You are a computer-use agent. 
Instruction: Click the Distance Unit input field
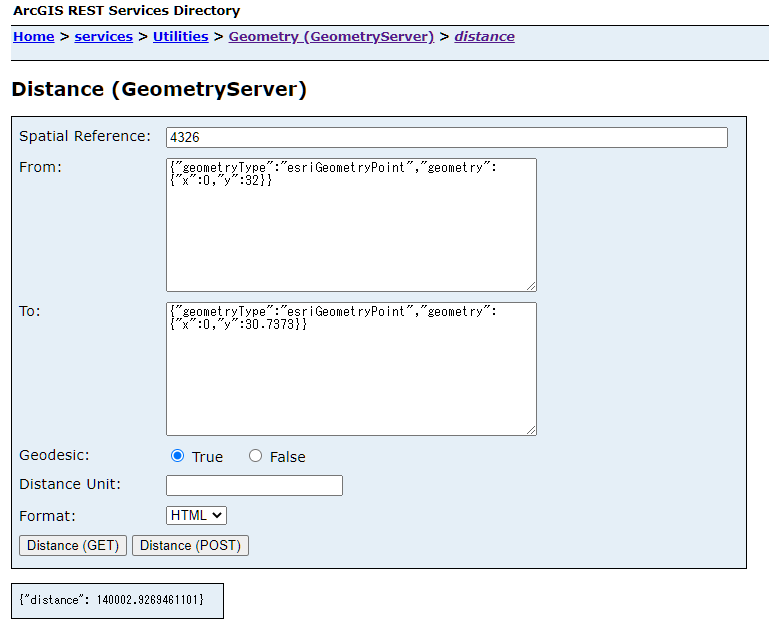coord(254,485)
